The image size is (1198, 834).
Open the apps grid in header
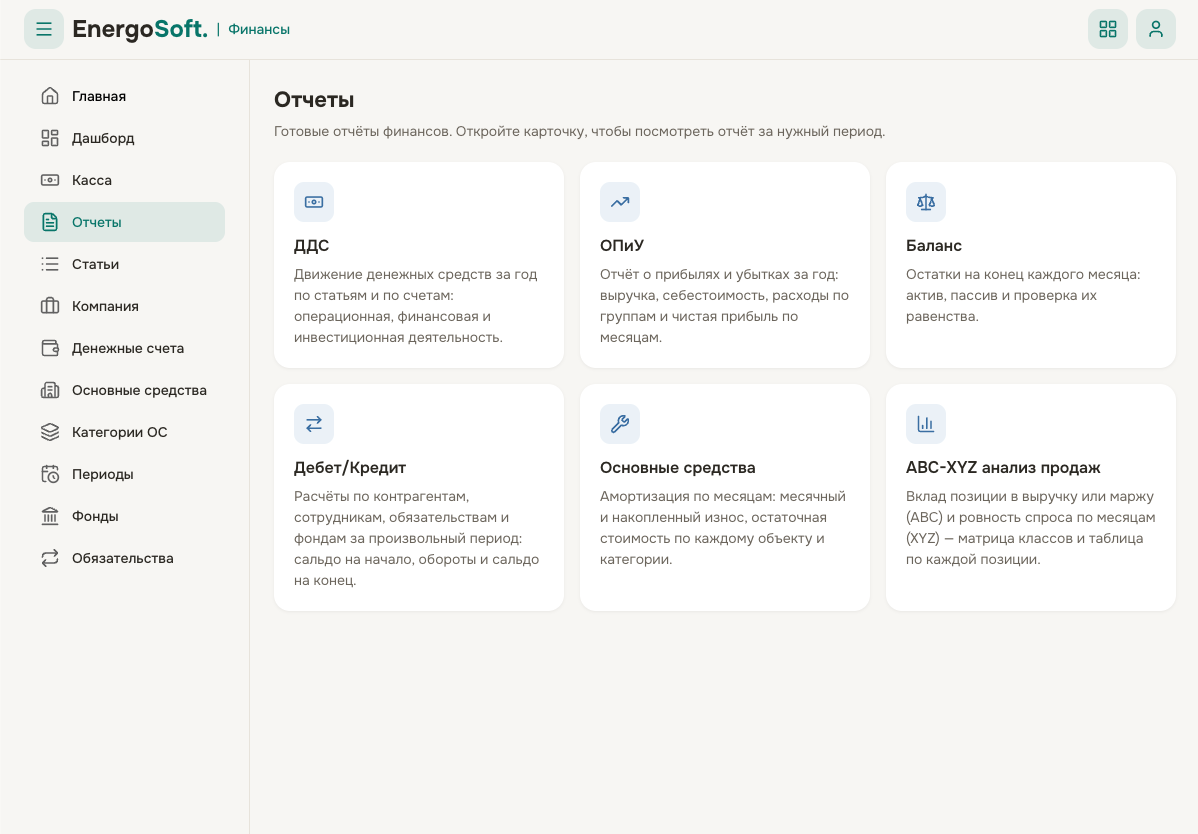[x=1108, y=29]
